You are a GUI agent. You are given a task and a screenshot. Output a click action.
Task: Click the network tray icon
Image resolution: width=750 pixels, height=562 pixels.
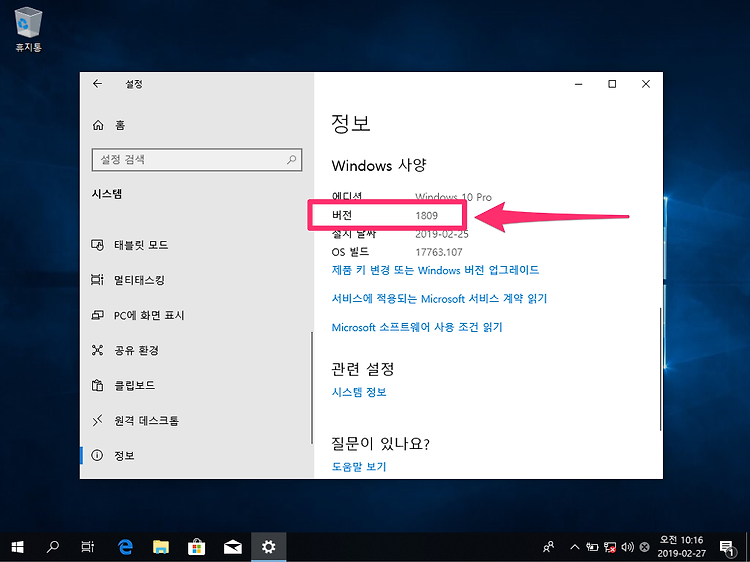click(x=610, y=547)
